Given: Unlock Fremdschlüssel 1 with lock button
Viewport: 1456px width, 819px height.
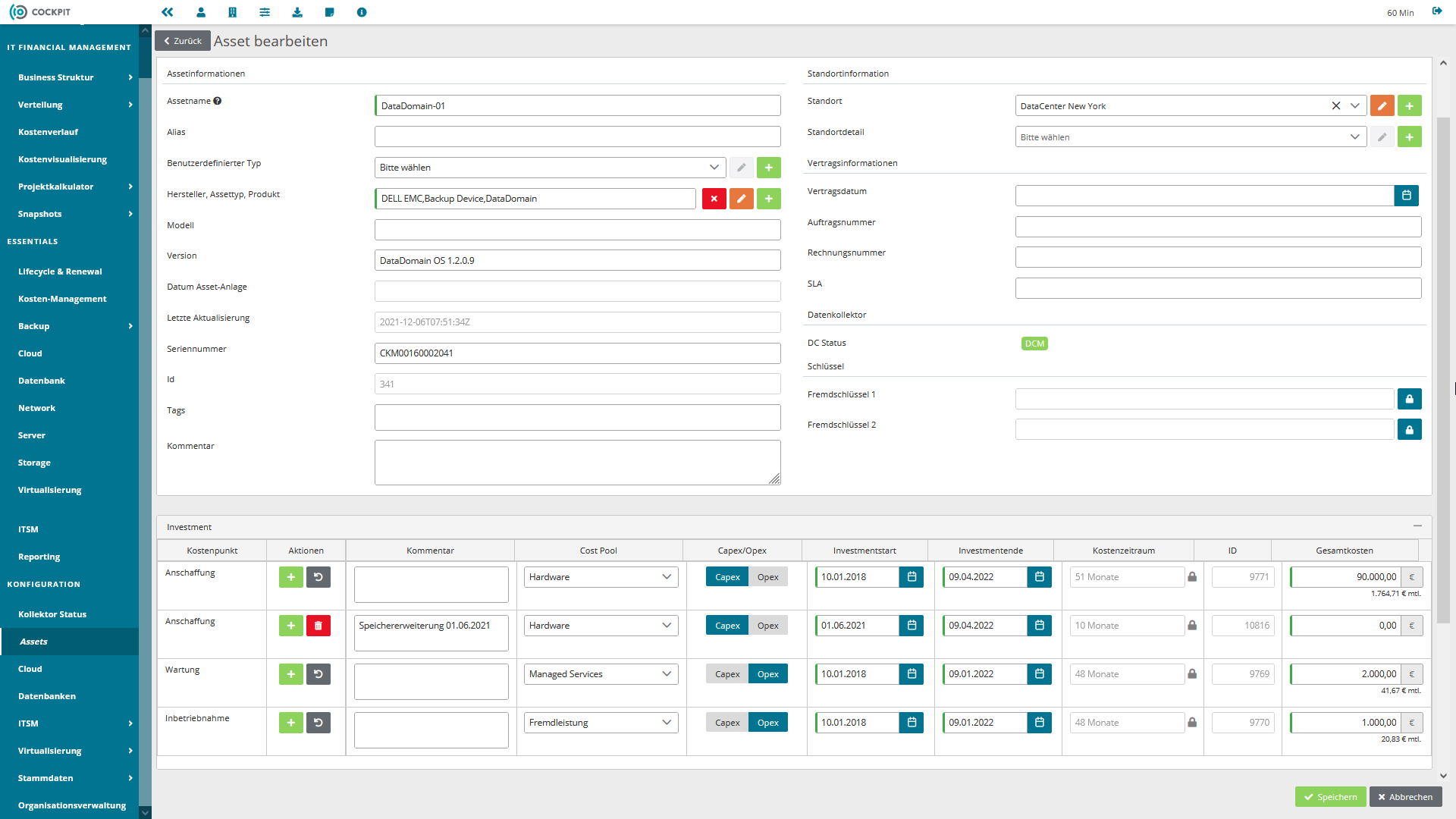Looking at the screenshot, I should (1409, 399).
